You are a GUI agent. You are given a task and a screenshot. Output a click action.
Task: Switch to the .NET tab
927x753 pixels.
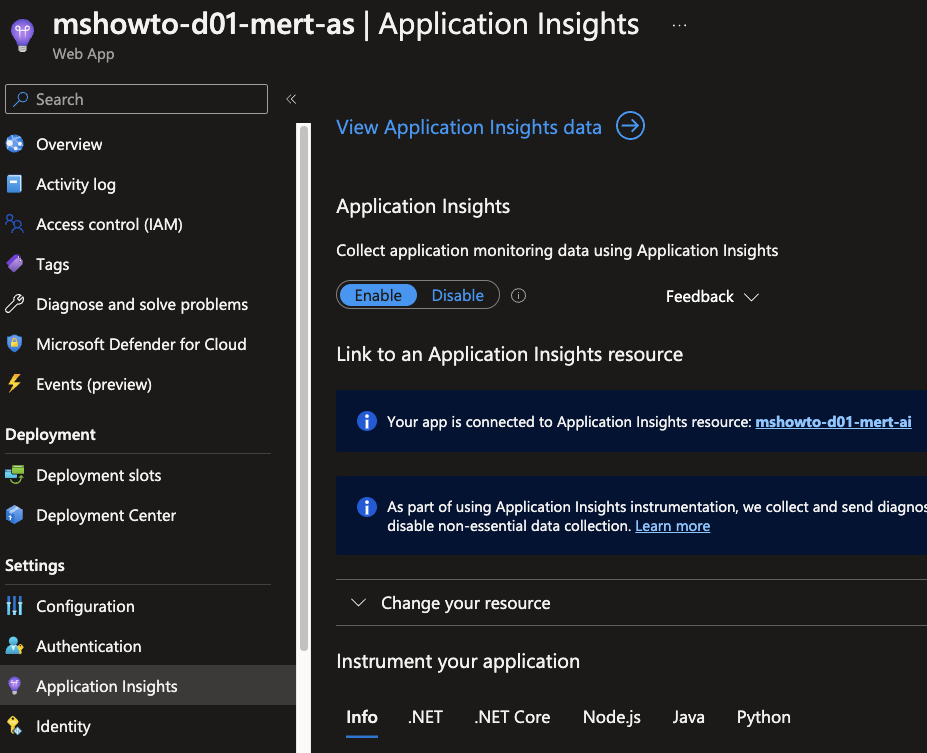(425, 717)
